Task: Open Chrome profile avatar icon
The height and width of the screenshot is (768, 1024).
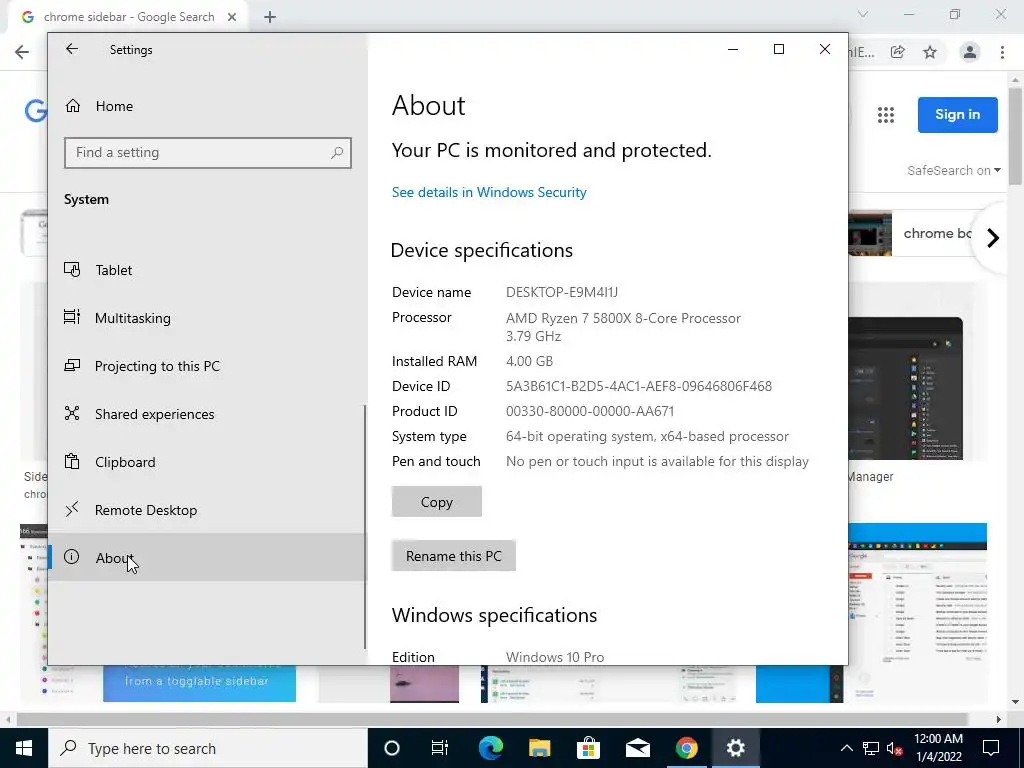Action: click(970, 52)
